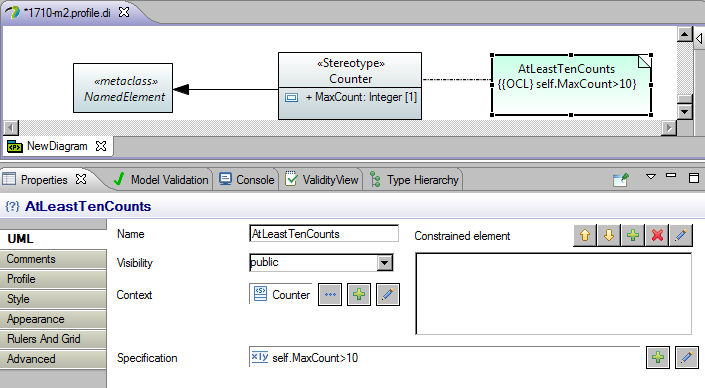Add a new Specification with green plus
This screenshot has width=705, height=388.
coord(658,357)
